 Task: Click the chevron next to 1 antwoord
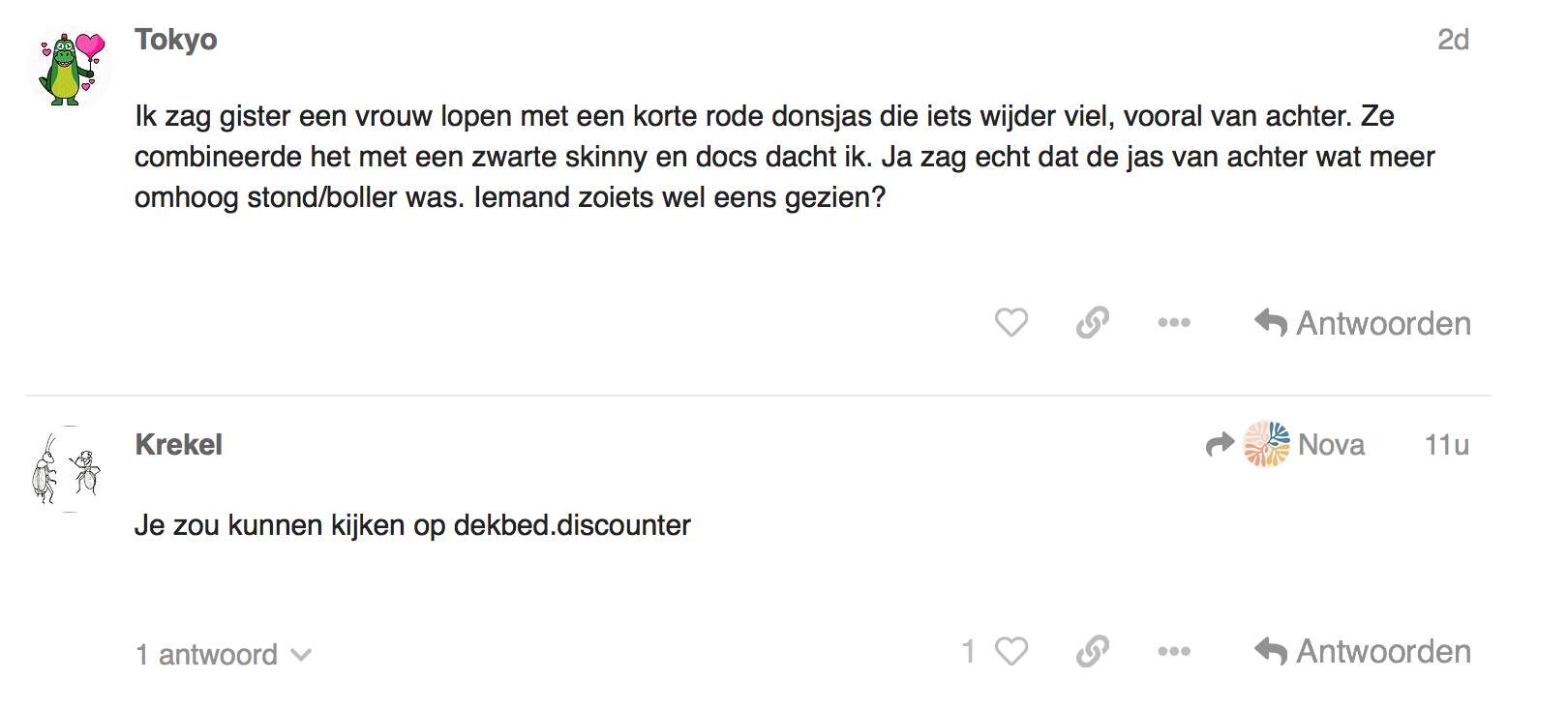point(301,655)
